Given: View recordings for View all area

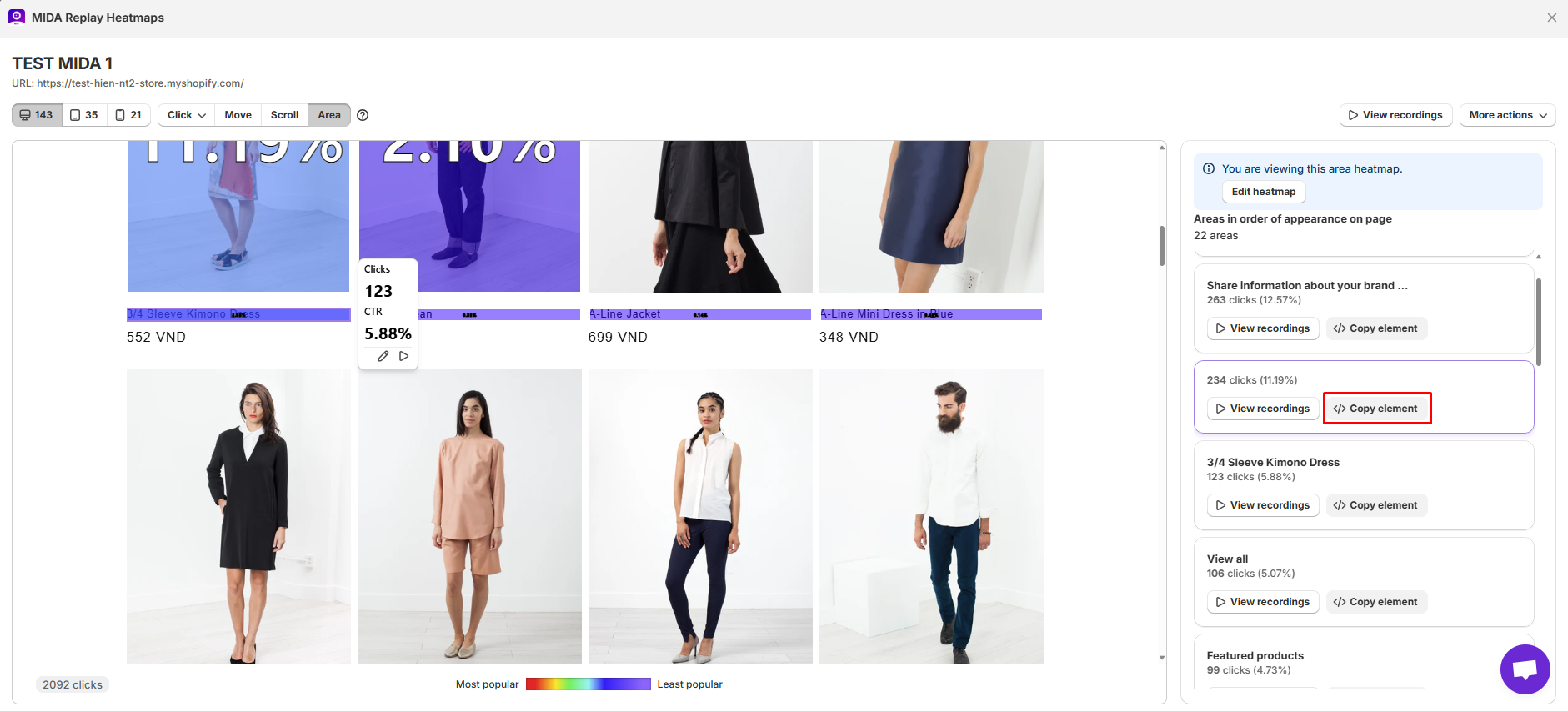Looking at the screenshot, I should (1262, 602).
